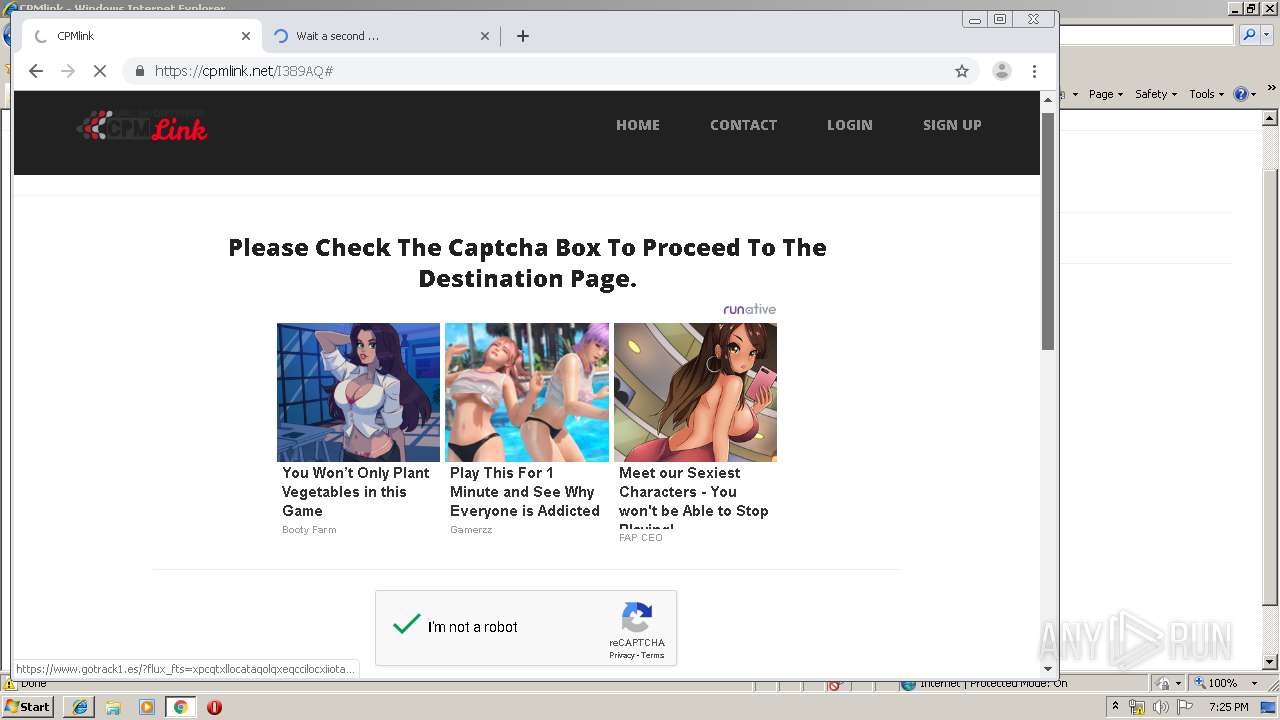
Task: Close the 'Wait a second' tab
Action: 485,36
